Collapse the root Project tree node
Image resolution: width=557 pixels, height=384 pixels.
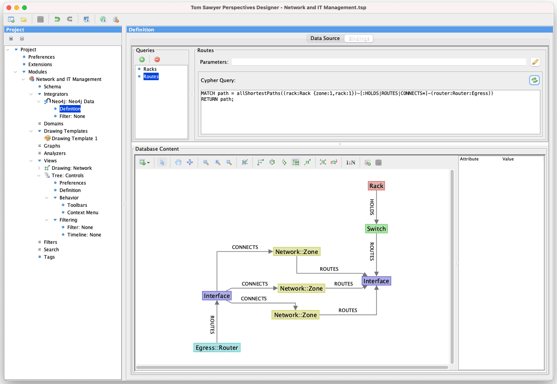(x=8, y=49)
